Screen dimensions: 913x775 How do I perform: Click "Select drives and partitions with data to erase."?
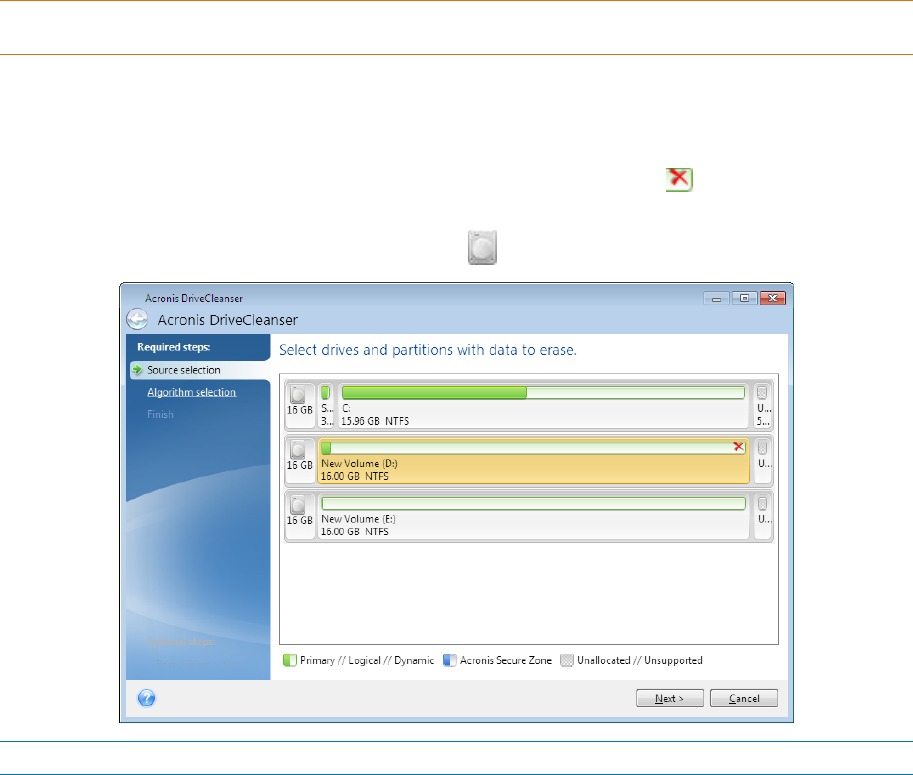(428, 350)
